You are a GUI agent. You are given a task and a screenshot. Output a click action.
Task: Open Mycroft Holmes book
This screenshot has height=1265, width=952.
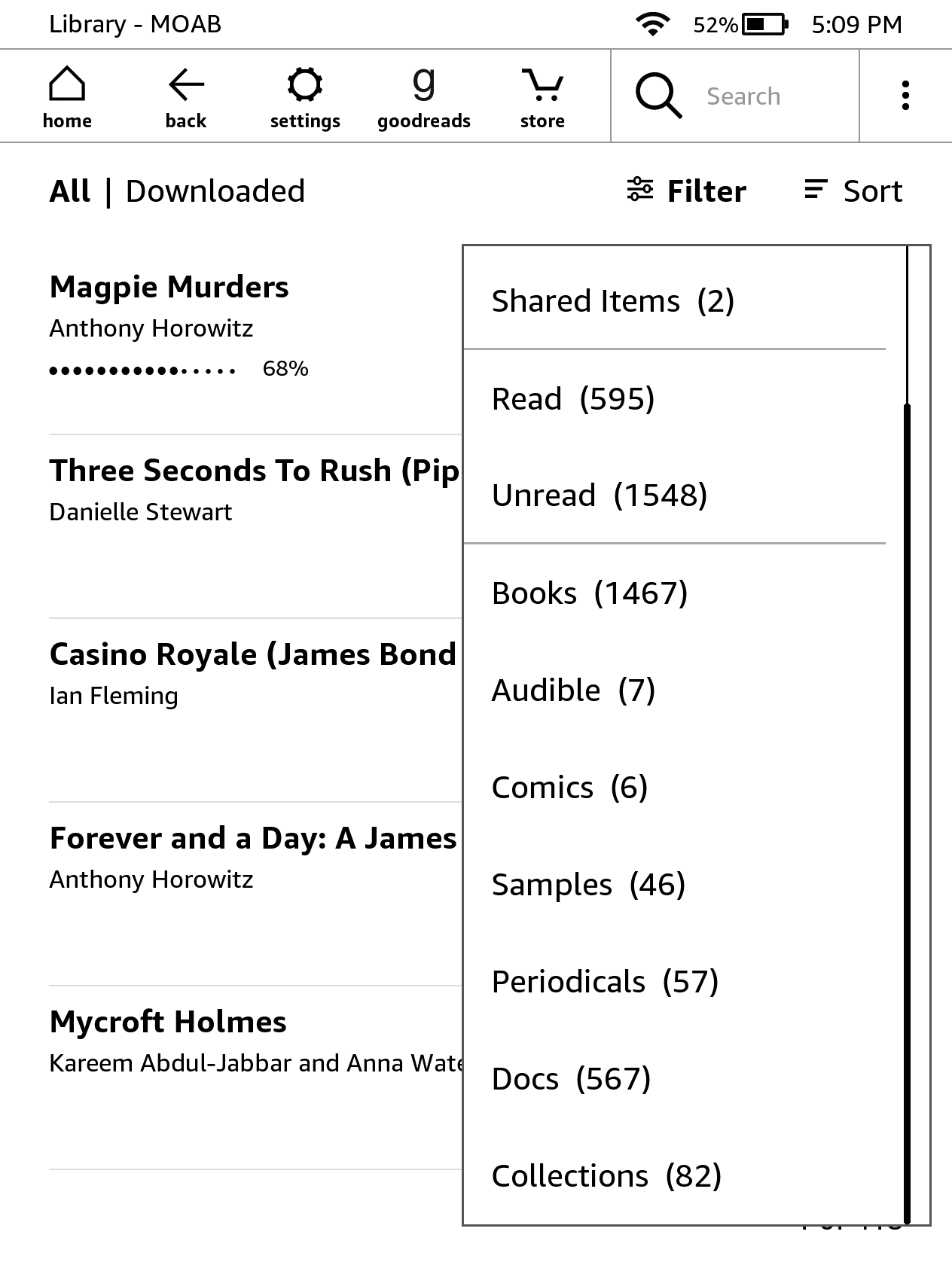pyautogui.click(x=168, y=1023)
